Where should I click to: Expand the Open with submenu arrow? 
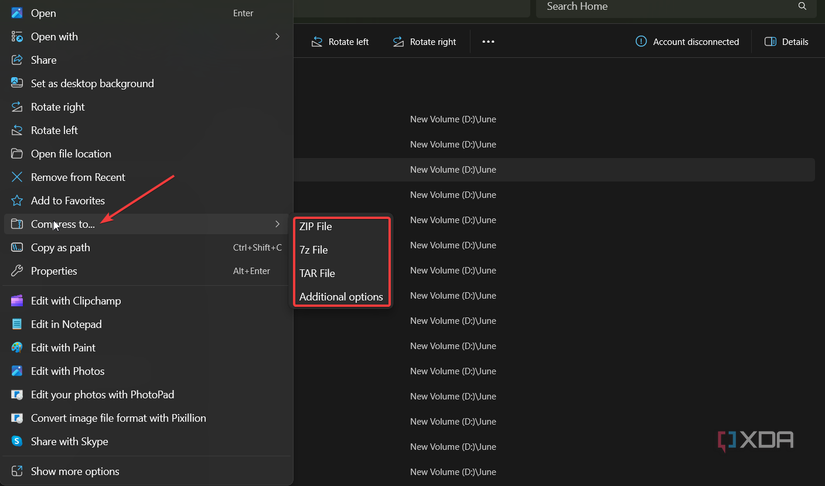[x=277, y=37]
